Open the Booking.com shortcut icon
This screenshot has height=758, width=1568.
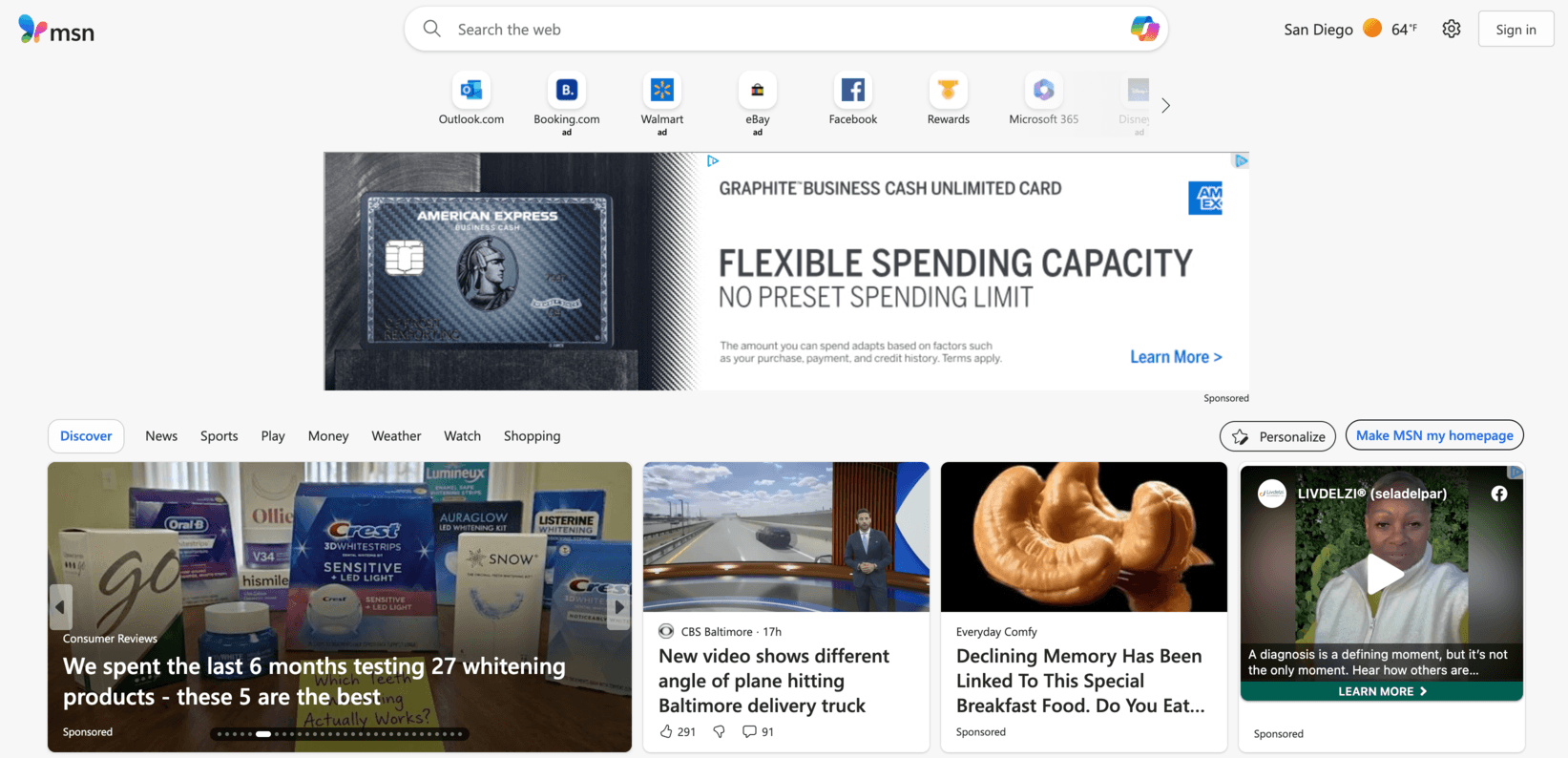(x=567, y=90)
